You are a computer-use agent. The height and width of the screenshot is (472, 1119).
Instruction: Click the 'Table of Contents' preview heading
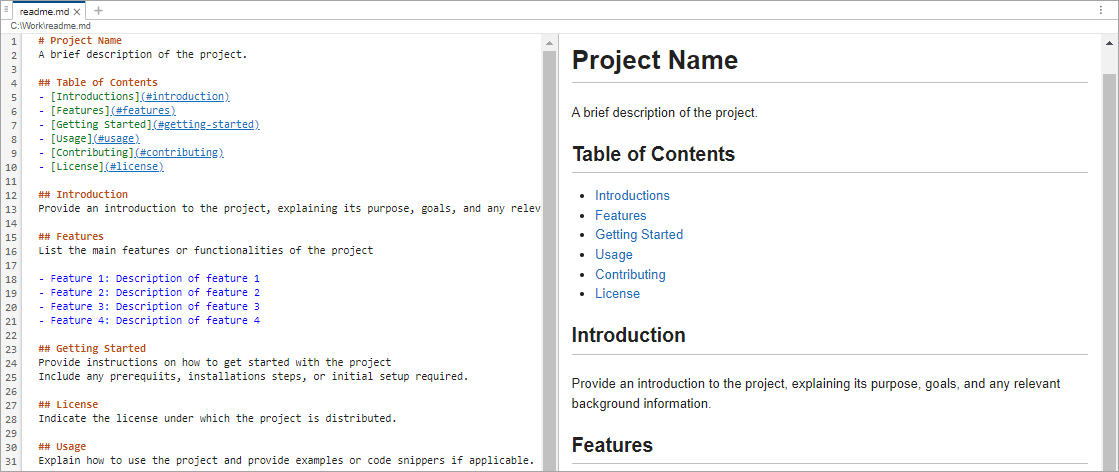(653, 154)
